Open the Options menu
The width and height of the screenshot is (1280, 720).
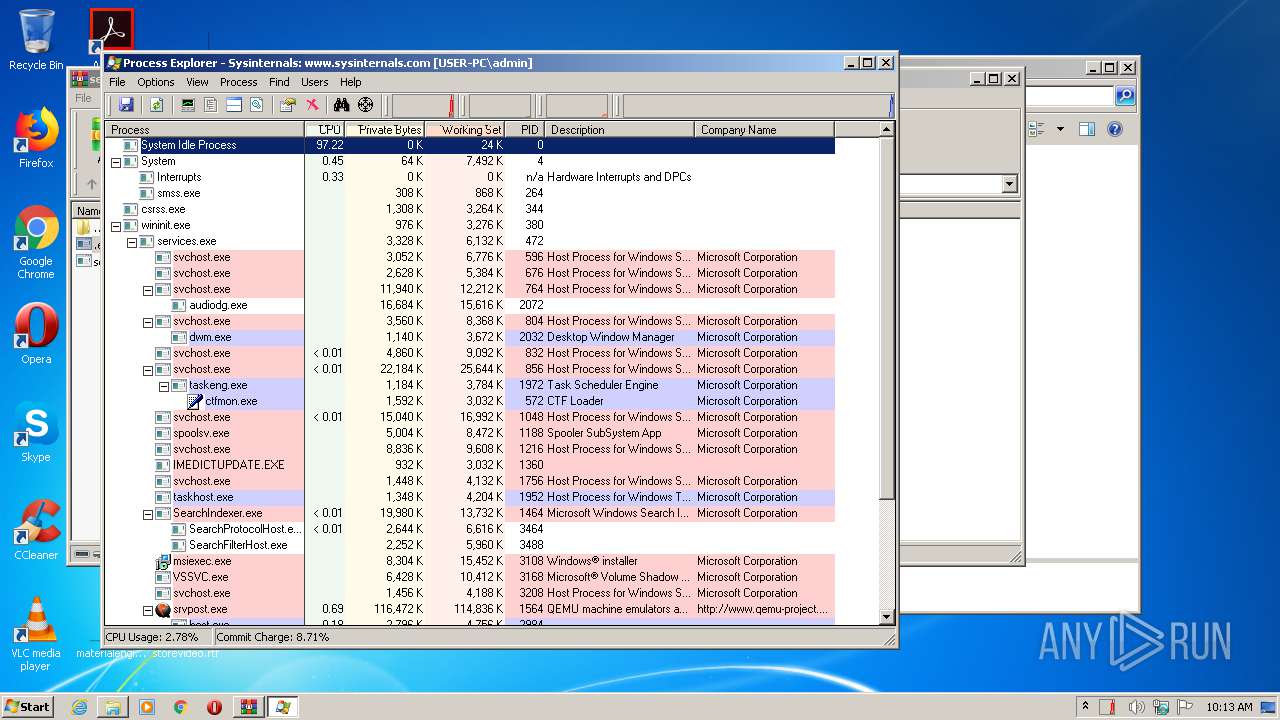point(155,82)
